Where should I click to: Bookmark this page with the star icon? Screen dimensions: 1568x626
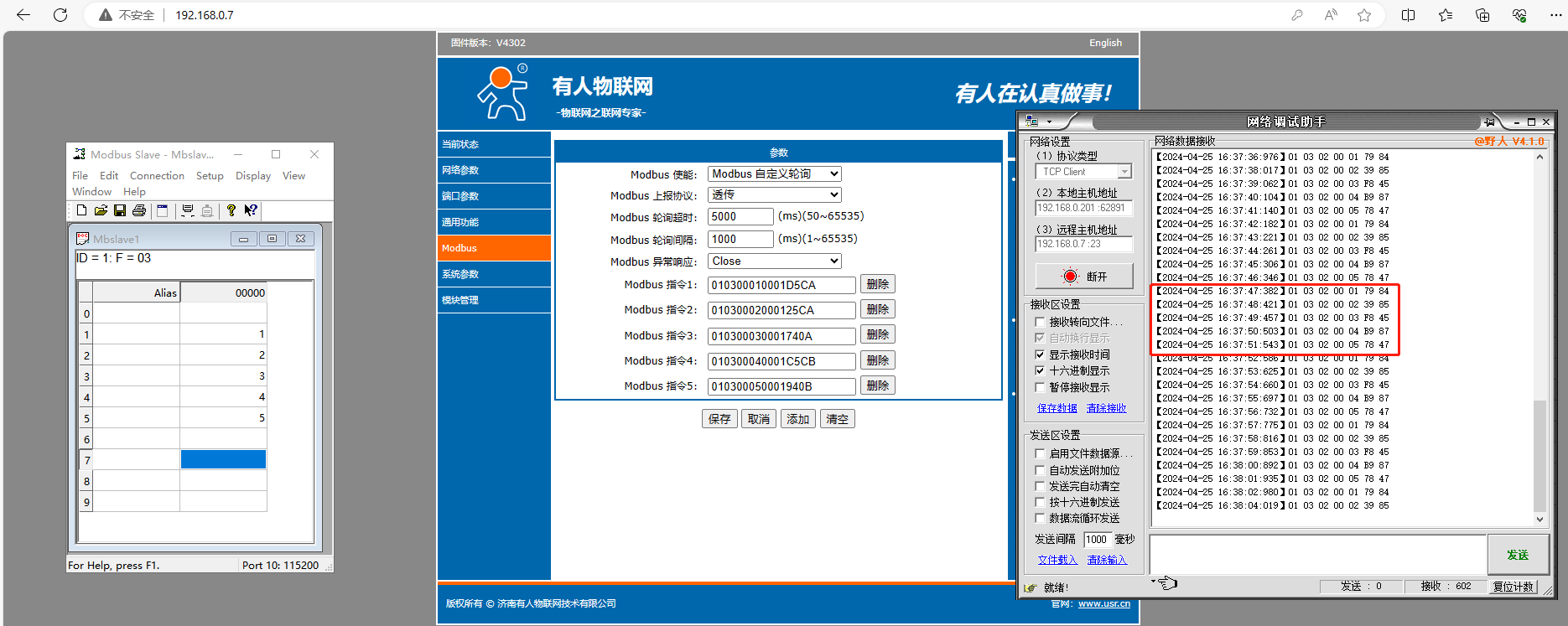click(1364, 15)
